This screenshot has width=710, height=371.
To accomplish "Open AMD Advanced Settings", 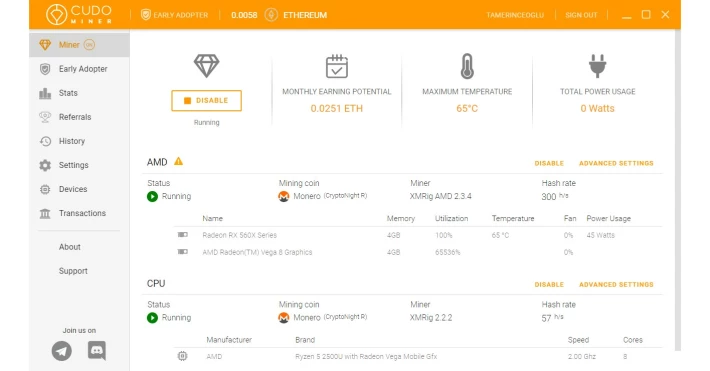I will pyautogui.click(x=616, y=163).
